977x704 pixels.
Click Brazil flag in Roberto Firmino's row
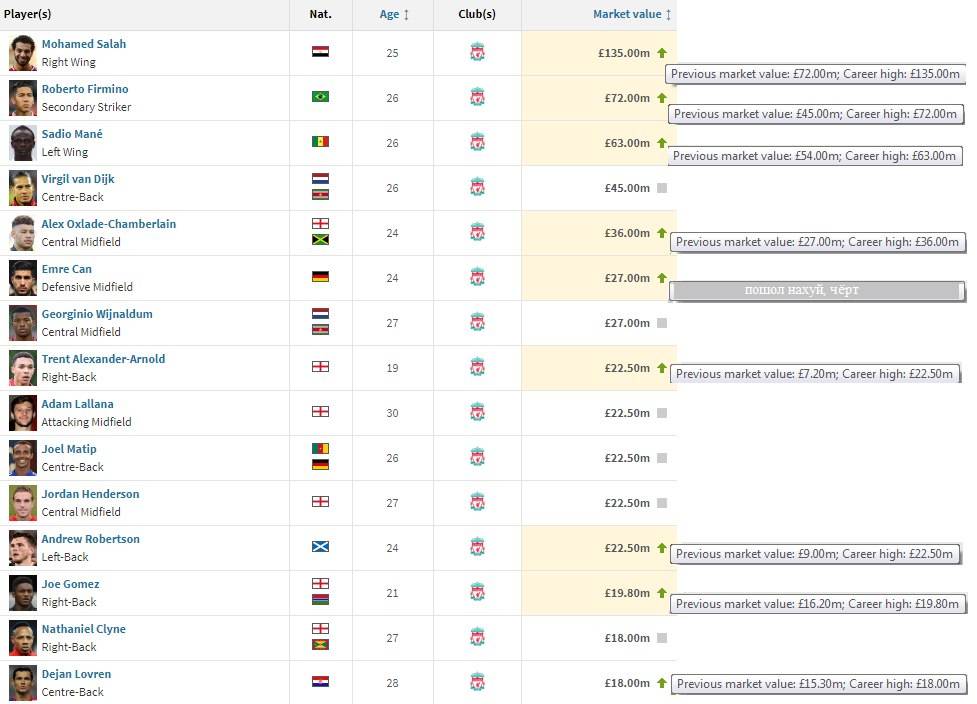point(320,97)
